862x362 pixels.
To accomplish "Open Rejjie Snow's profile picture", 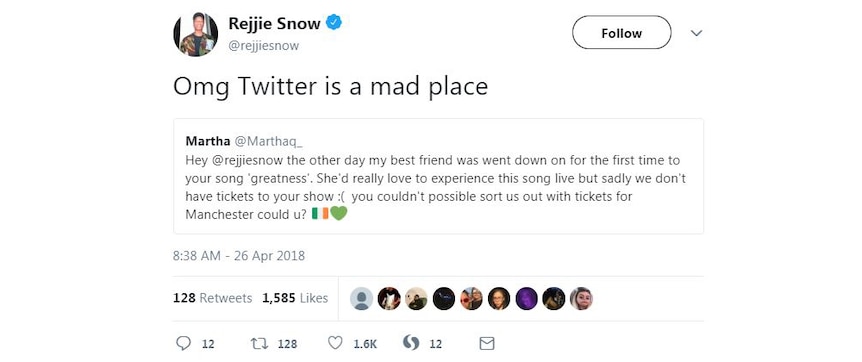I will (195, 34).
